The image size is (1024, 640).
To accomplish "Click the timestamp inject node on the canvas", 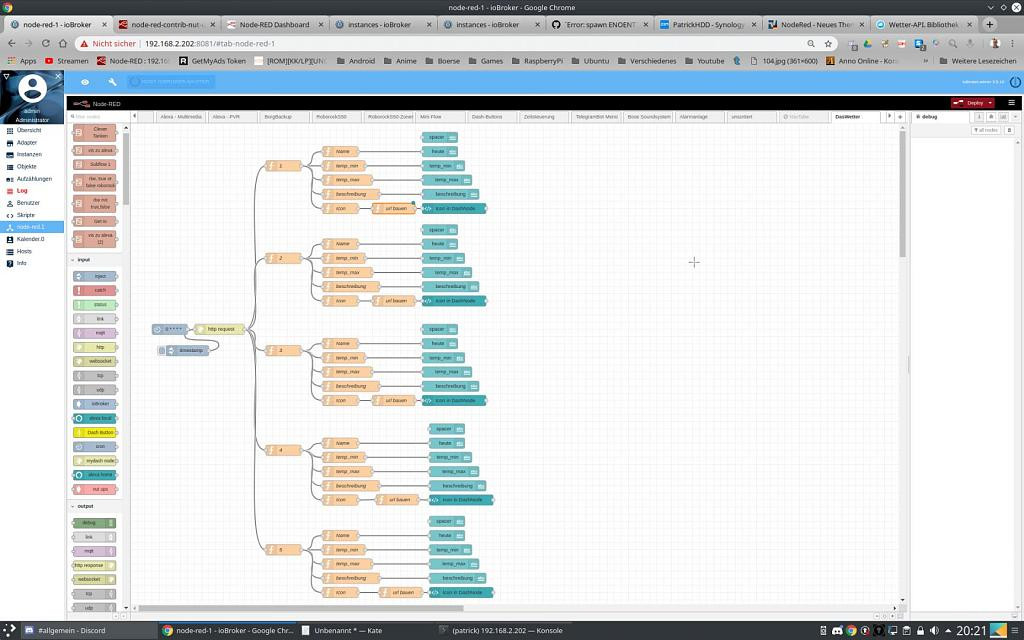I will pos(188,351).
